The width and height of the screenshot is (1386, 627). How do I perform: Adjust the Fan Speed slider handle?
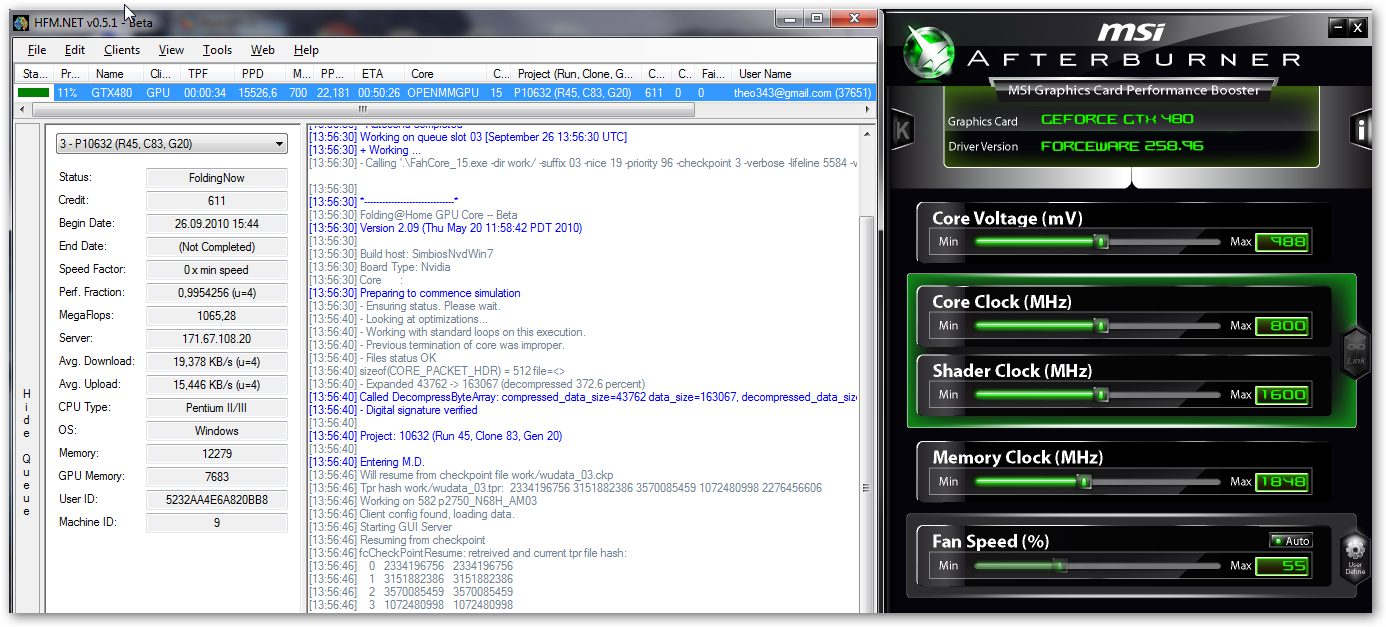1059,565
